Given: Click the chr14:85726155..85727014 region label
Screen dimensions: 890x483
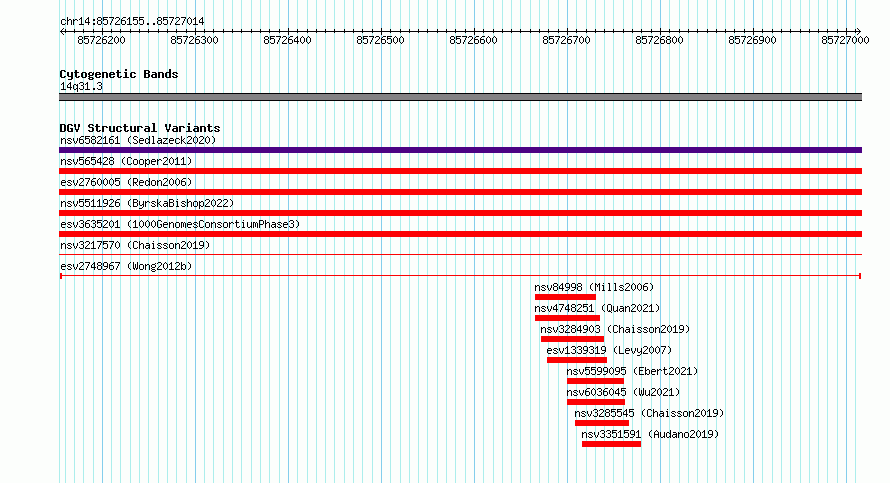Looking at the screenshot, I should click(x=132, y=22).
